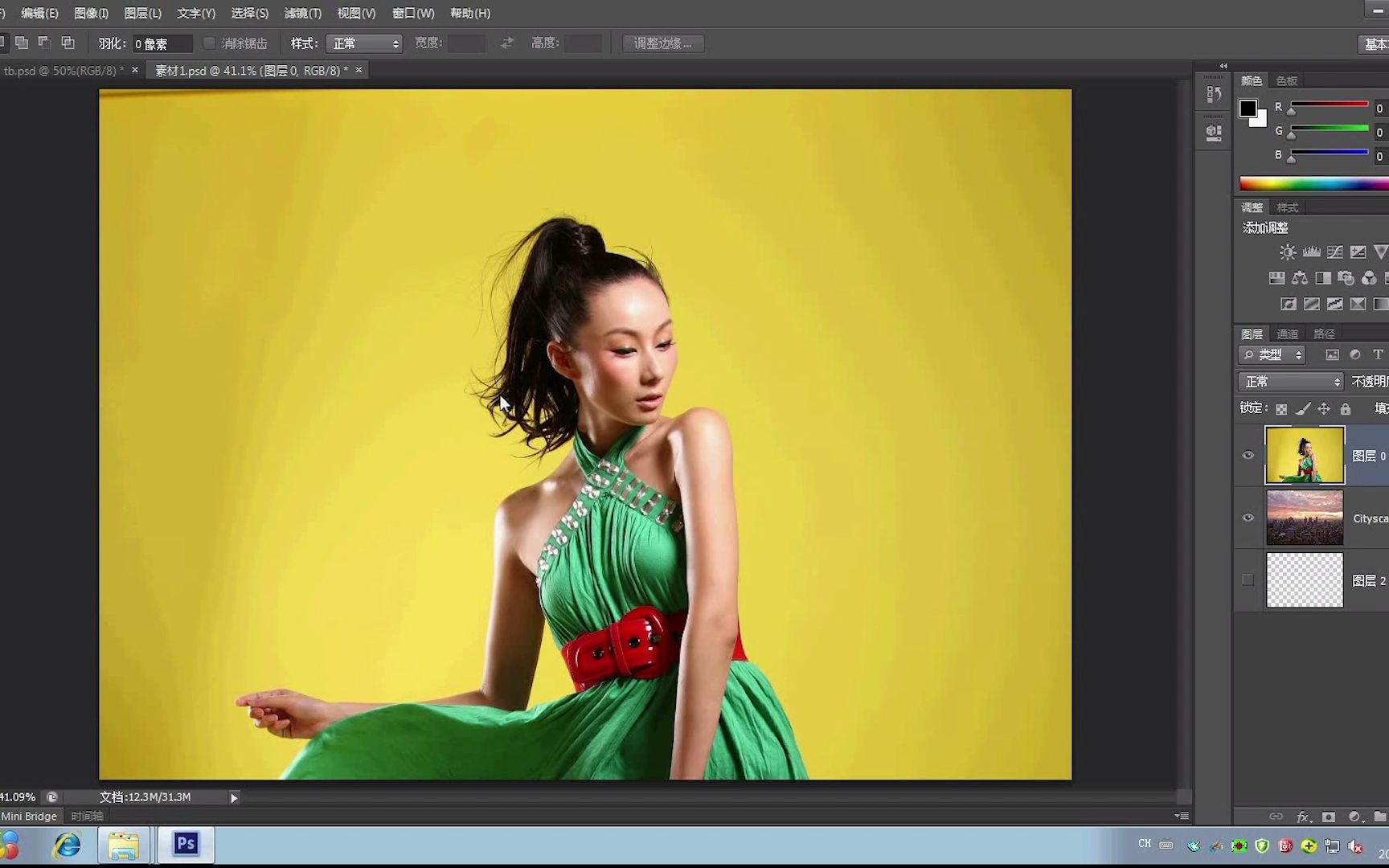Lock layer position with move icon
Screen dimensions: 1389x868
coord(1324,409)
